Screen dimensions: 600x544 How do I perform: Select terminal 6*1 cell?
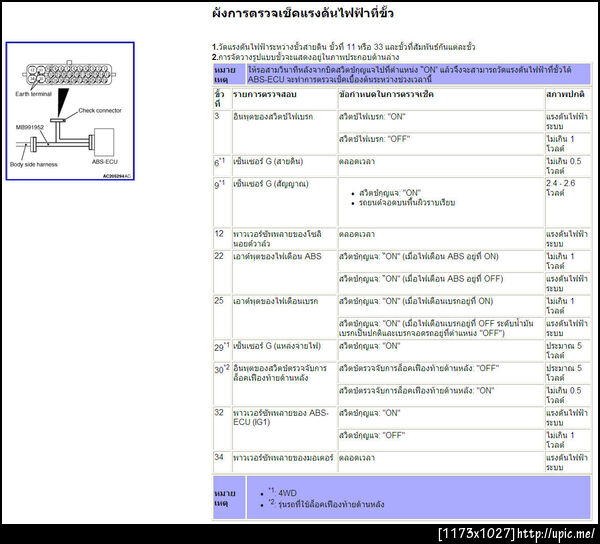click(222, 166)
